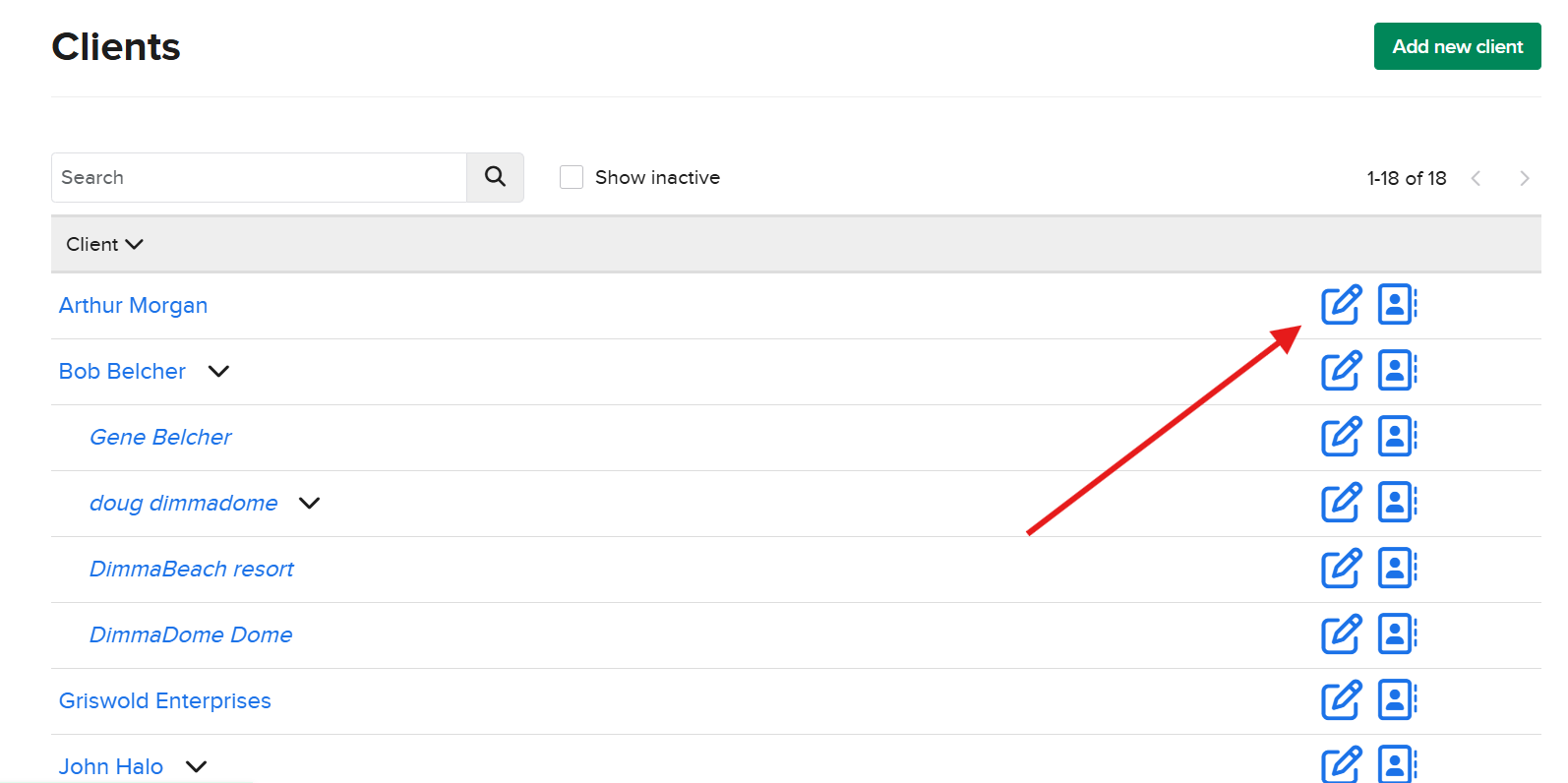1568x783 pixels.
Task: Click the magnifying glass search button
Action: [495, 177]
